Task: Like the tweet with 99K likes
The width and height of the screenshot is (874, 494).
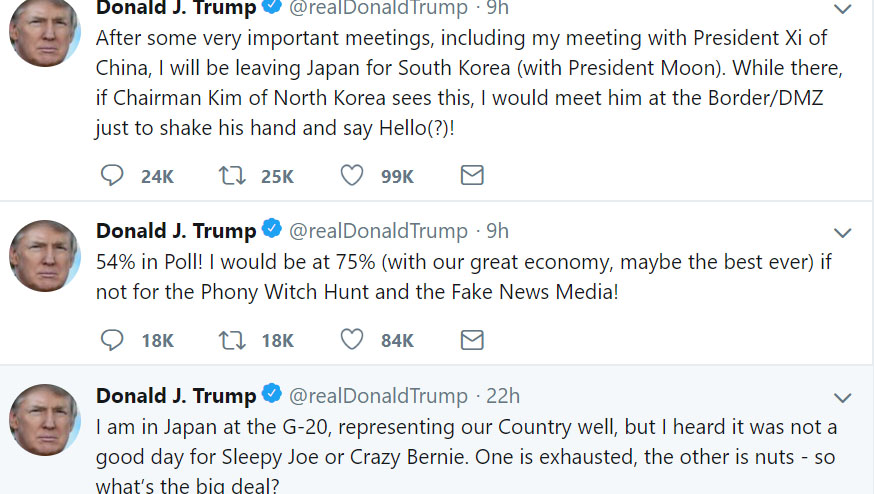Action: coord(352,176)
